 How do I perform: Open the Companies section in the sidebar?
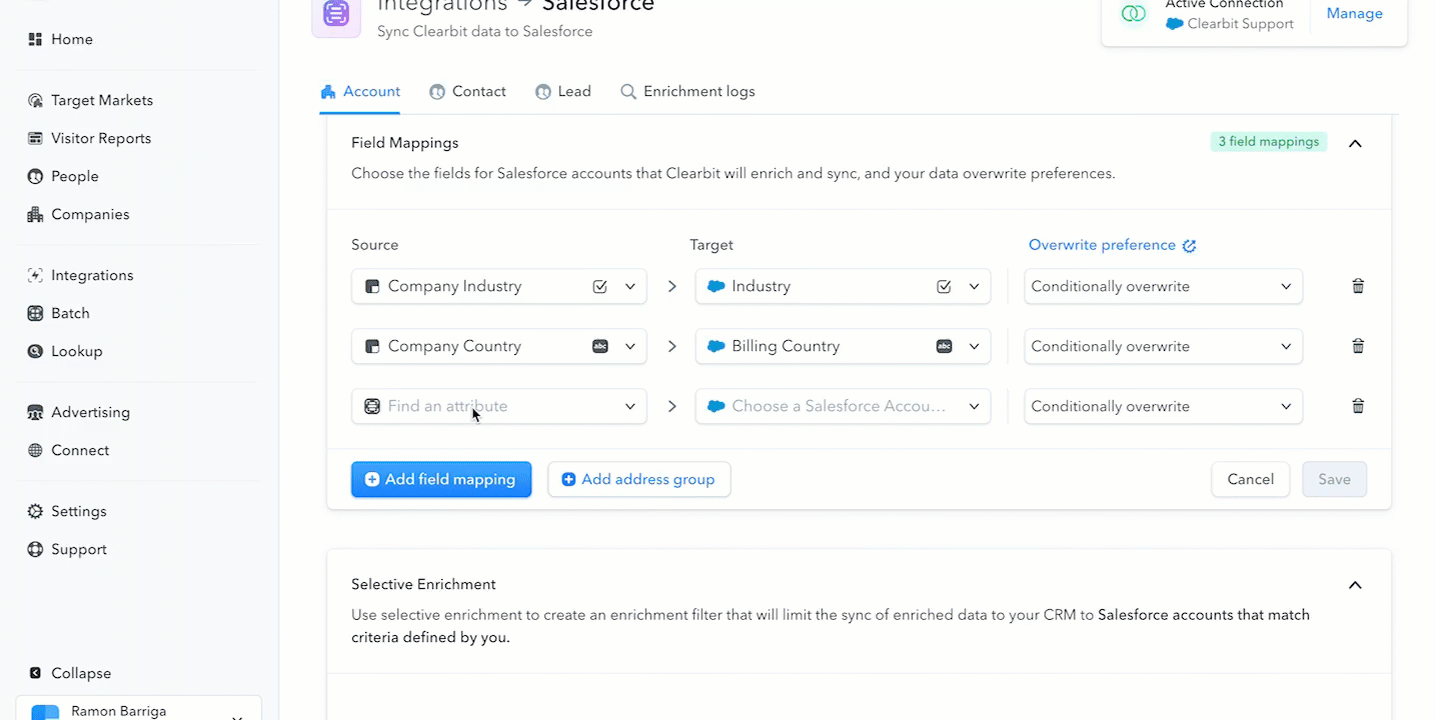pyautogui.click(x=89, y=213)
